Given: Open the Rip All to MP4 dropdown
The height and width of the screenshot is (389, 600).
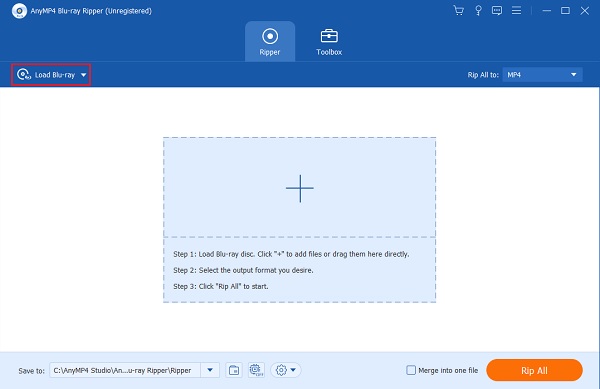Looking at the screenshot, I should 542,75.
